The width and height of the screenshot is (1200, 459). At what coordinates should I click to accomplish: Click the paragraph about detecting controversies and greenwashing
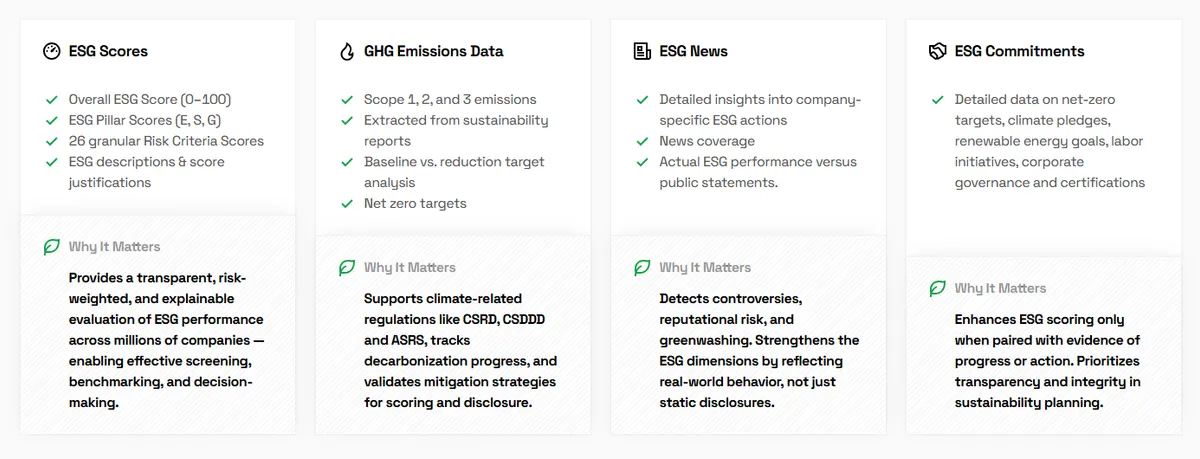[759, 350]
